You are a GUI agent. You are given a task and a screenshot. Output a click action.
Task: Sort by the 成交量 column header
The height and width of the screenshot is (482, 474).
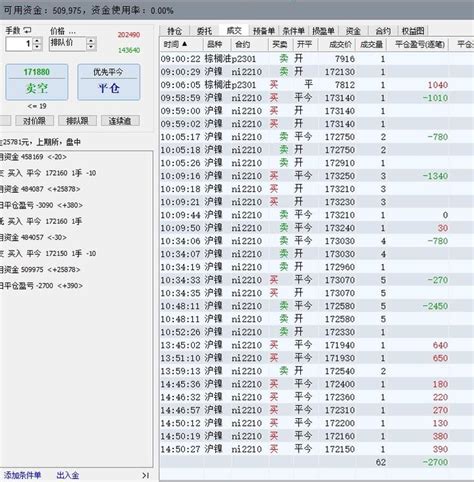pyautogui.click(x=371, y=44)
